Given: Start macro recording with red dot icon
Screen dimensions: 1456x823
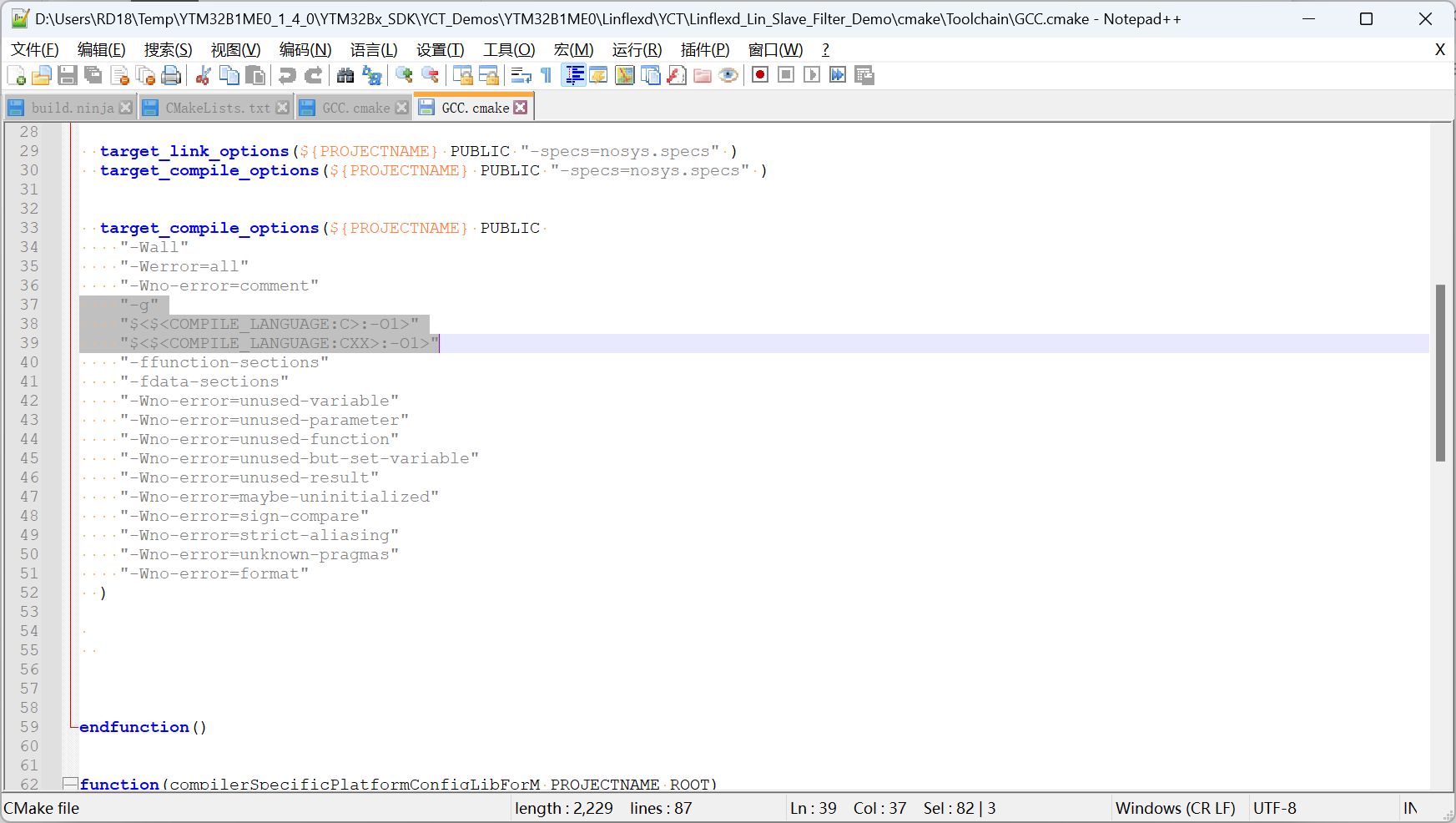Looking at the screenshot, I should [759, 75].
